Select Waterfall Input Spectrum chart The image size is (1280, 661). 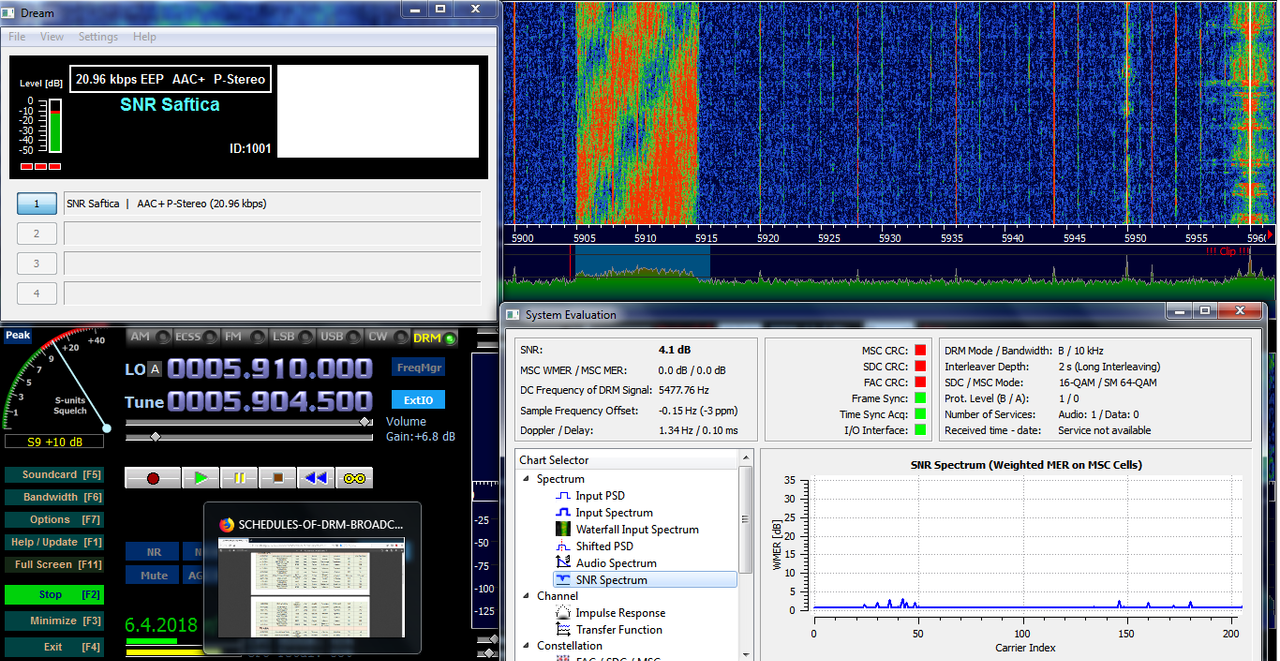(637, 529)
